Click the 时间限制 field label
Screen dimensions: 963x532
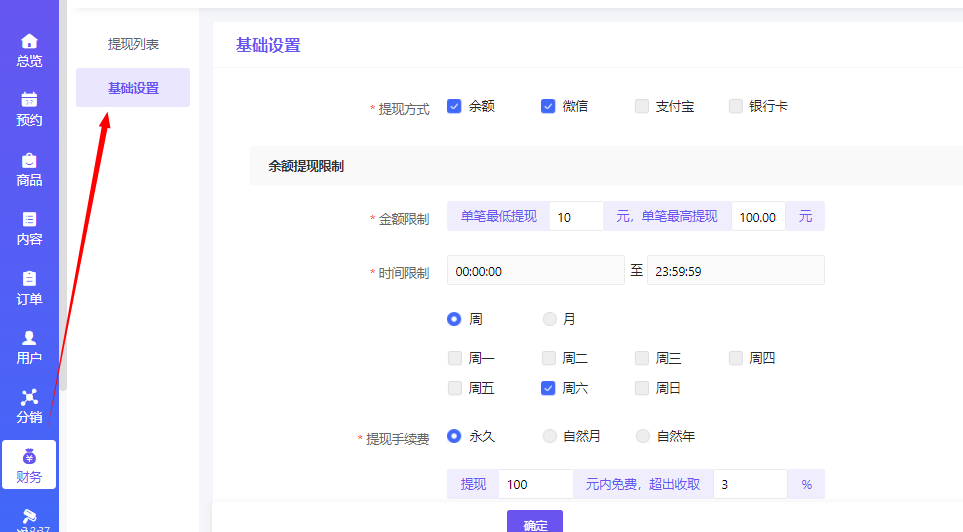404,273
